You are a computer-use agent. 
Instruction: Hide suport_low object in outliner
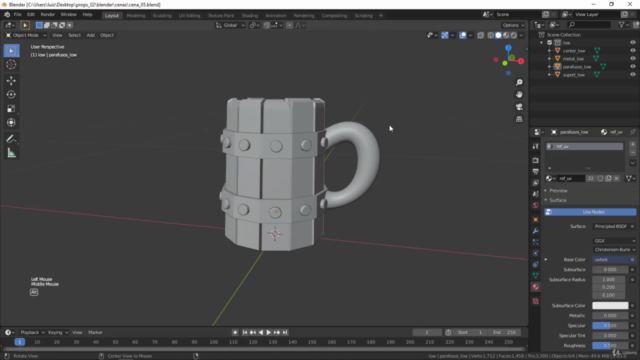click(x=633, y=75)
